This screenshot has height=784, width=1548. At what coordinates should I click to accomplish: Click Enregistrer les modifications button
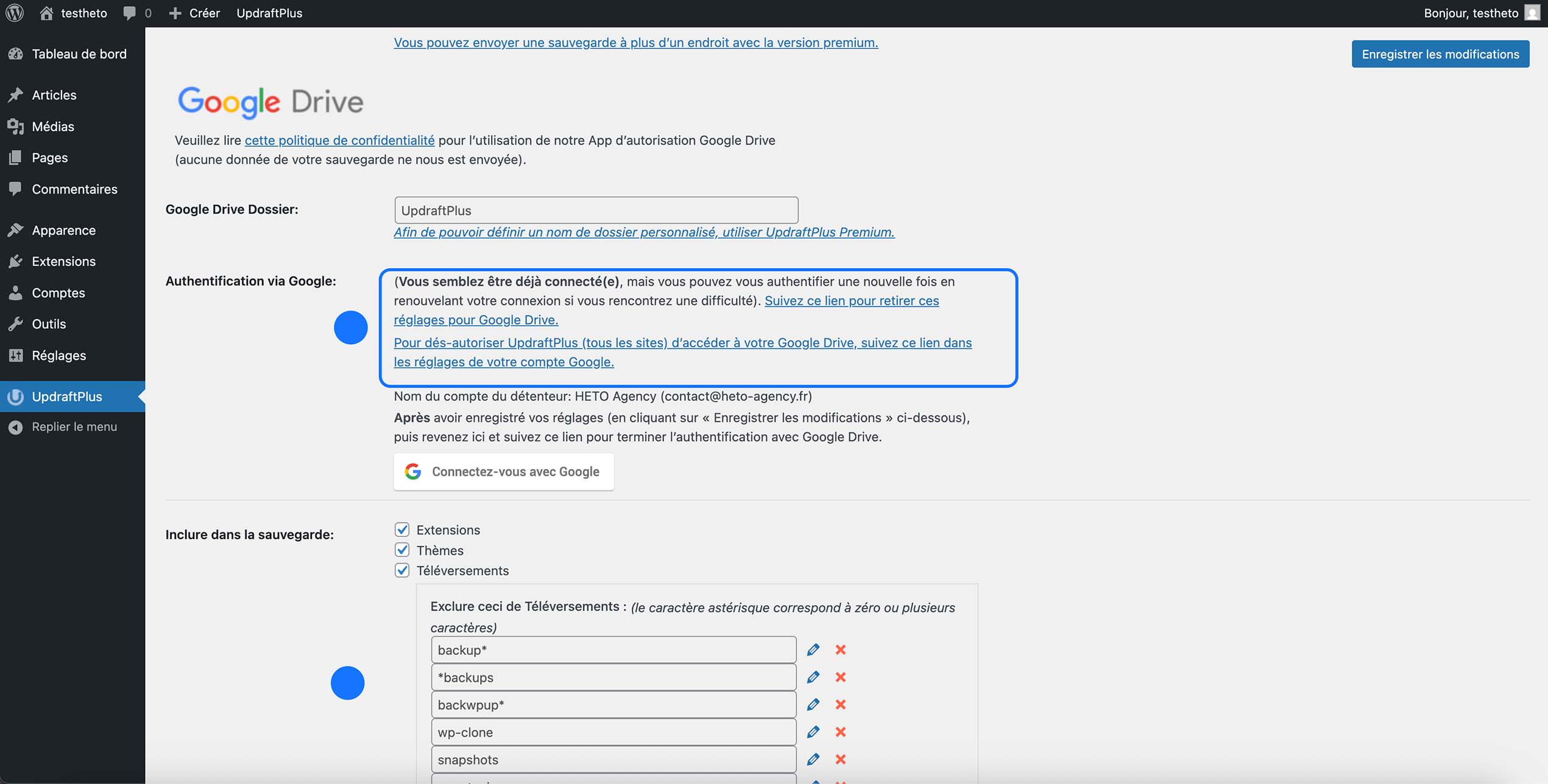point(1440,54)
